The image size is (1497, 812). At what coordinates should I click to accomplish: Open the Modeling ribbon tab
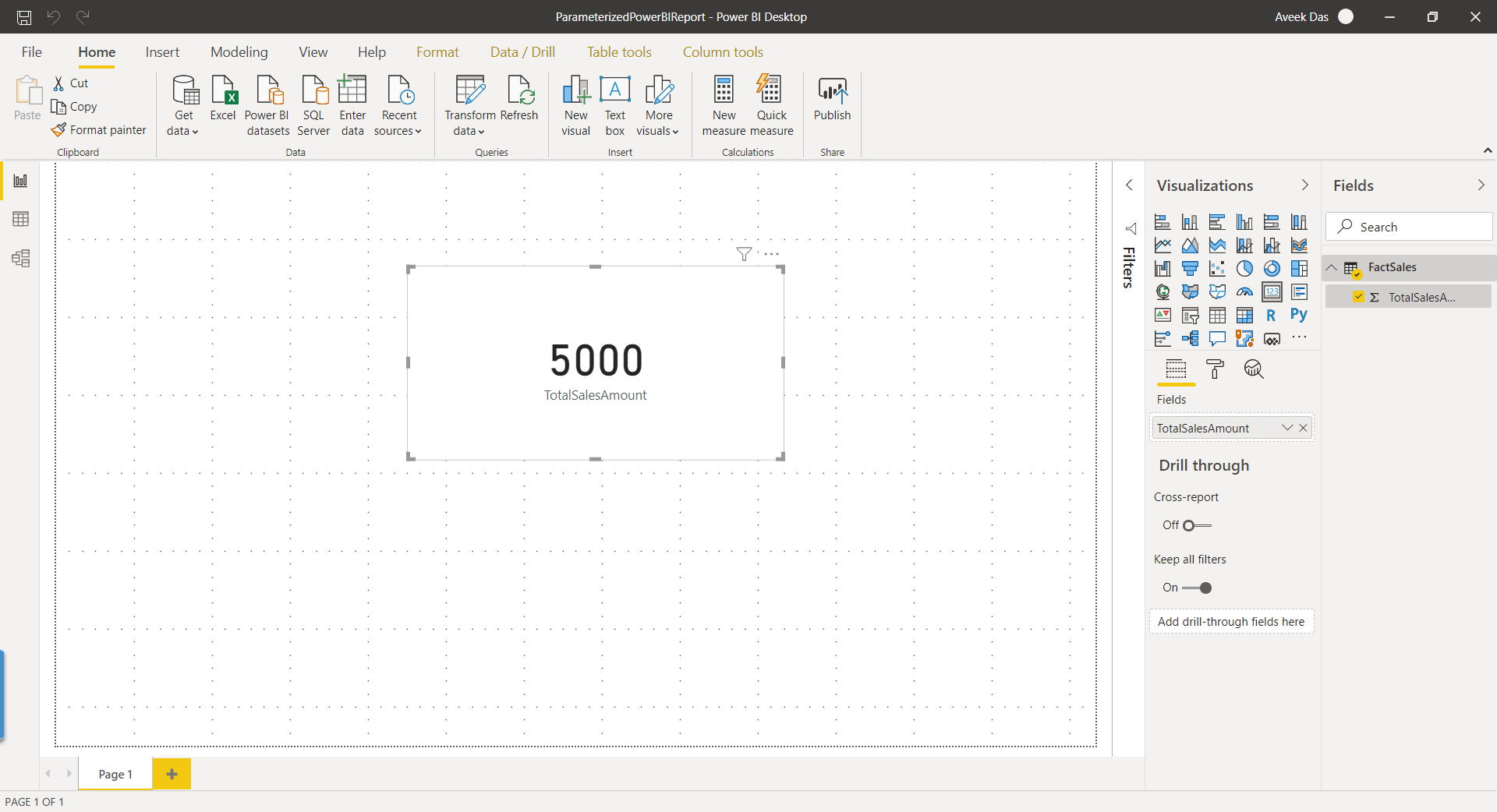tap(239, 52)
